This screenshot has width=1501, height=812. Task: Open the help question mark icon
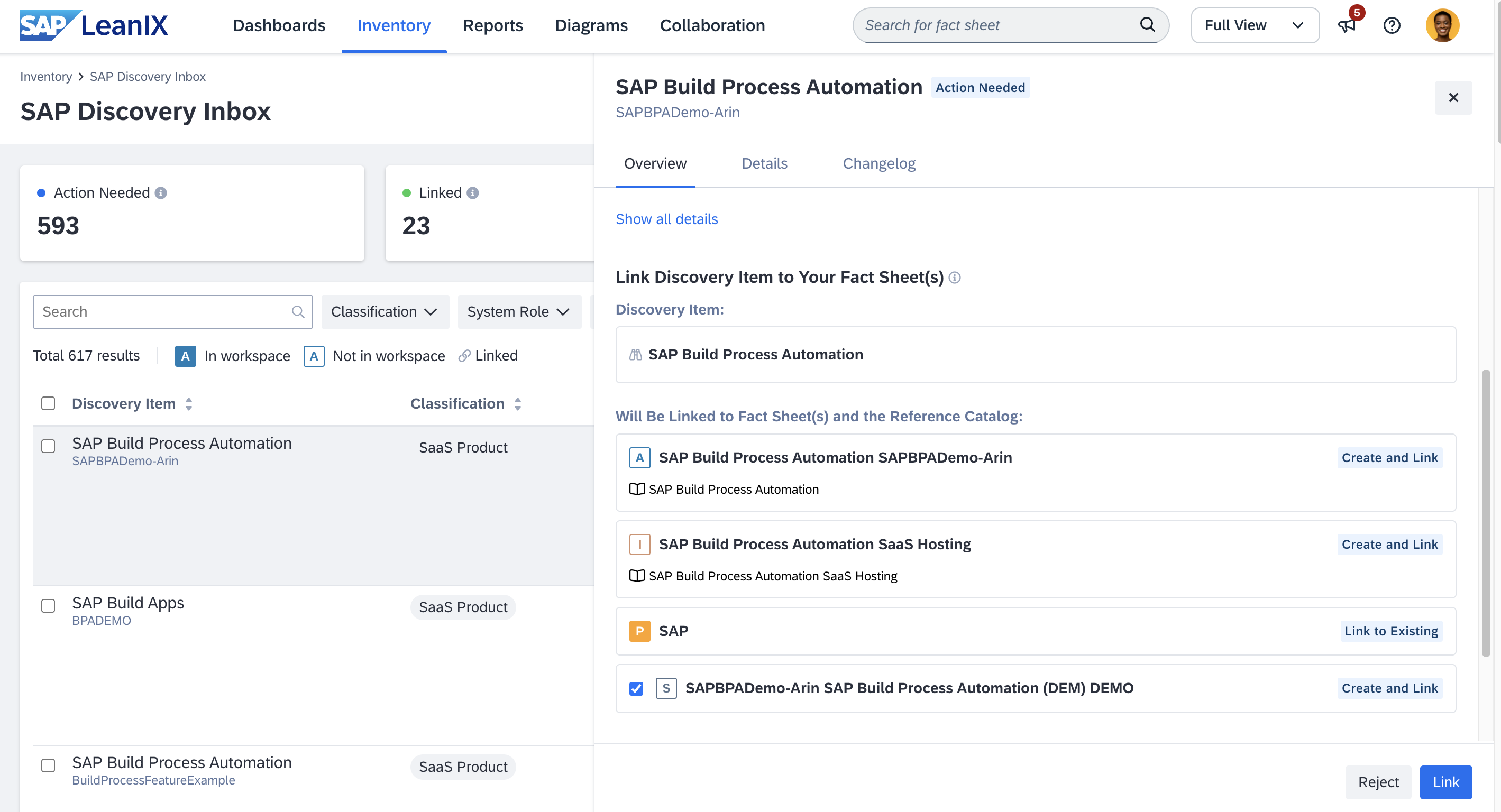click(x=1392, y=25)
